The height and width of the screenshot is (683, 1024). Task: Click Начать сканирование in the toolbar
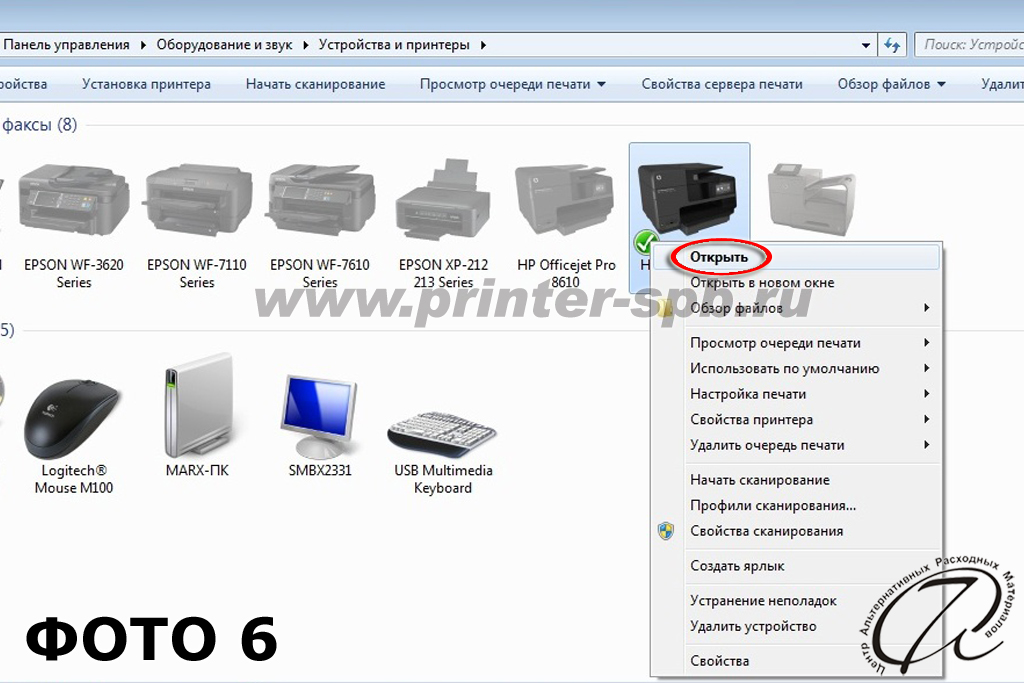point(315,84)
